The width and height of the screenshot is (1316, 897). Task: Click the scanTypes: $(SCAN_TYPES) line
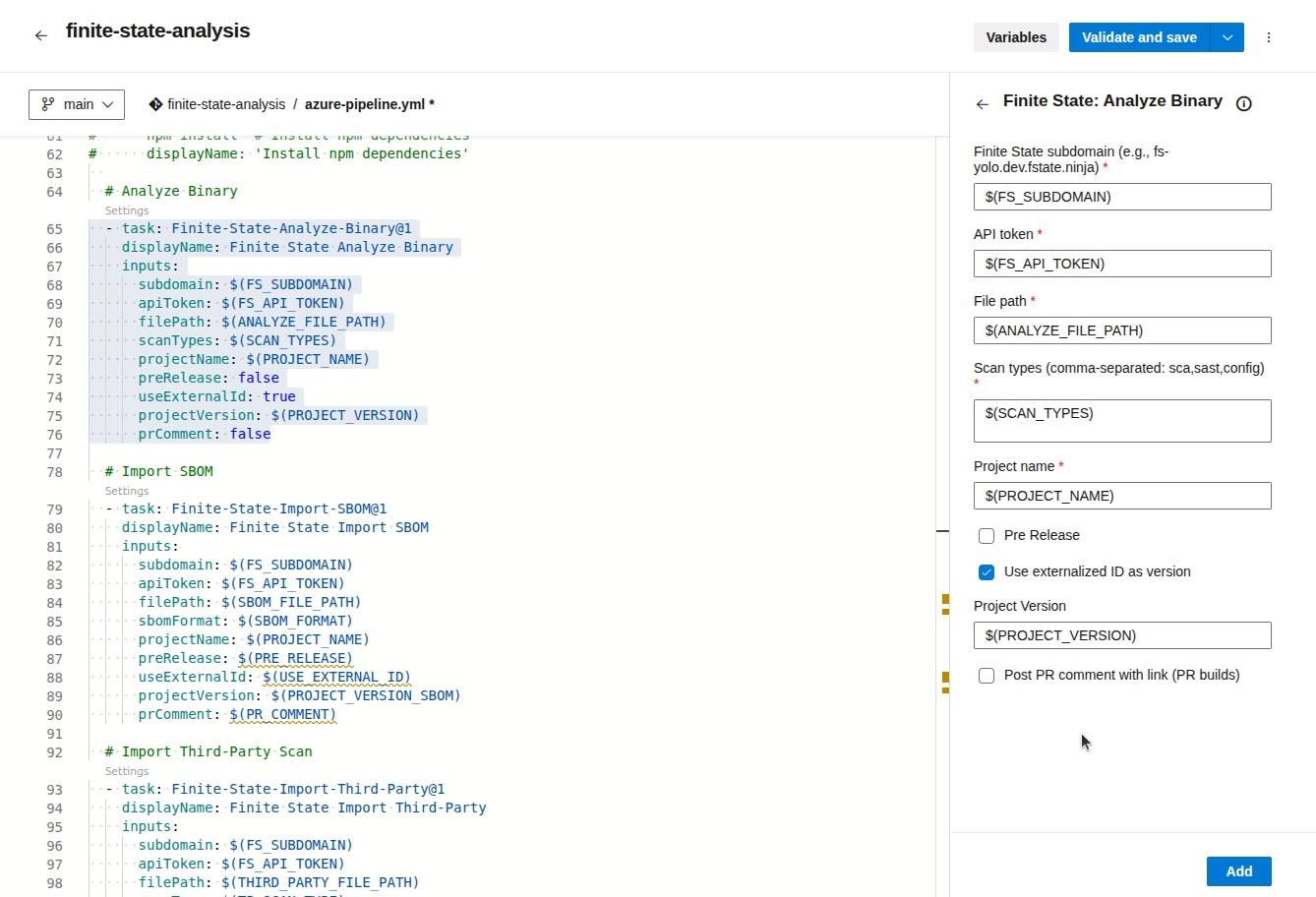coord(237,340)
